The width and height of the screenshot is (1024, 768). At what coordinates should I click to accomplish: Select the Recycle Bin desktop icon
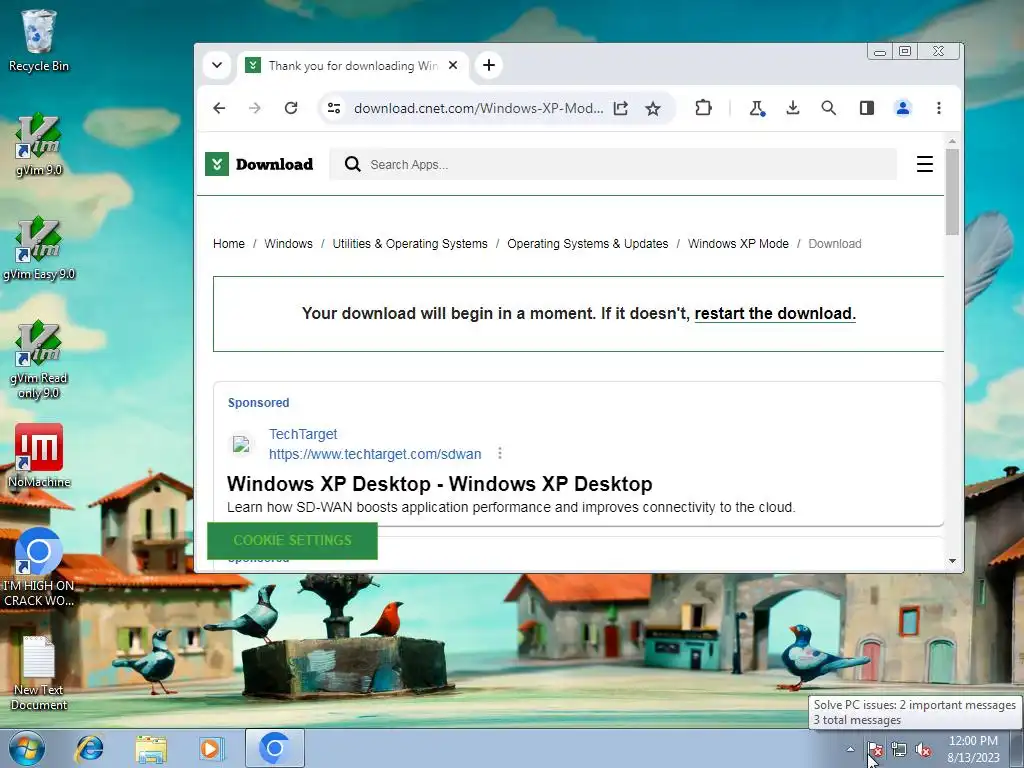point(39,40)
